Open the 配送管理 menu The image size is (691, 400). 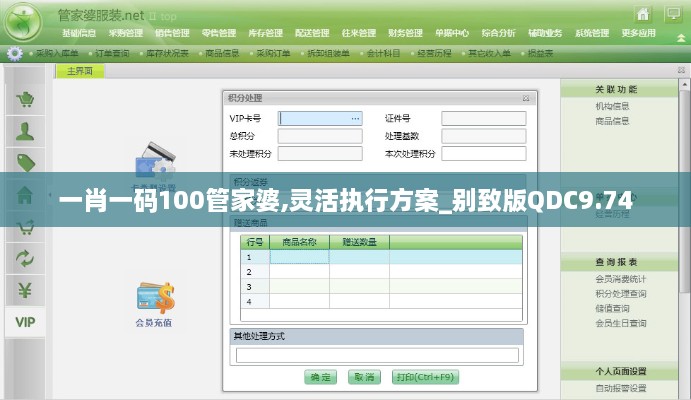click(312, 33)
